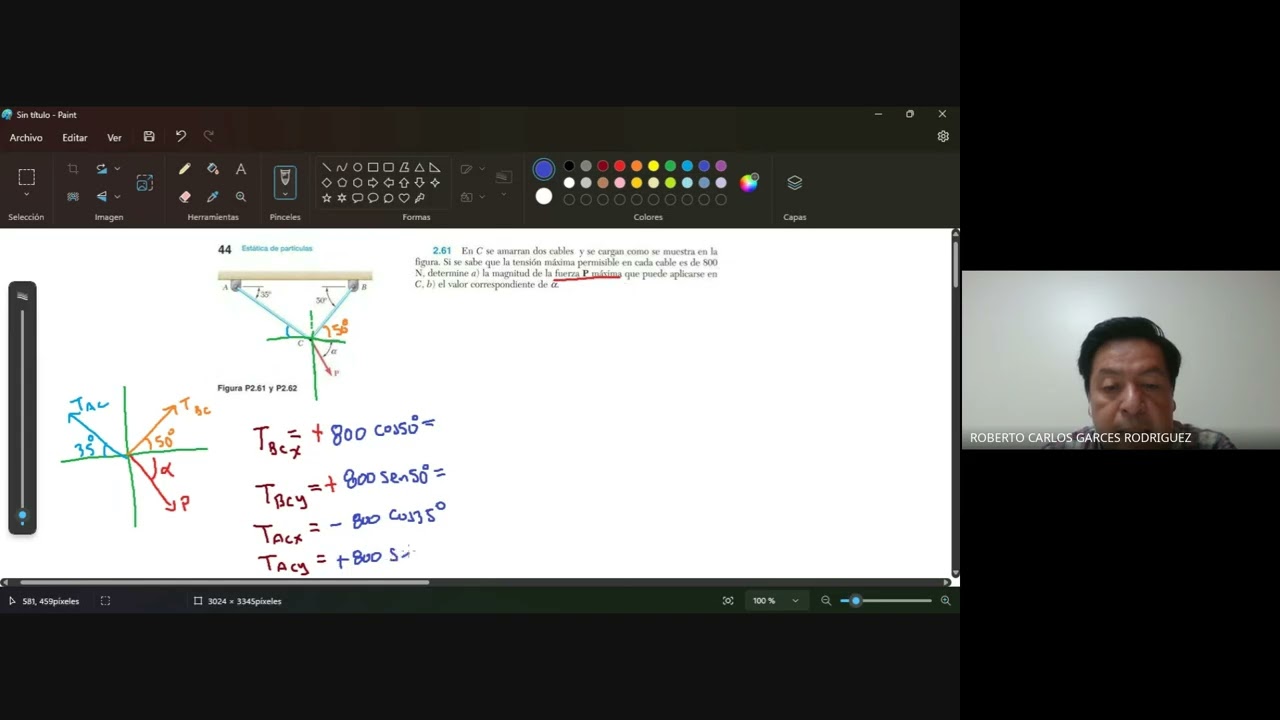Pick the green color swatch
Screen dimensions: 1280x720
[671, 166]
